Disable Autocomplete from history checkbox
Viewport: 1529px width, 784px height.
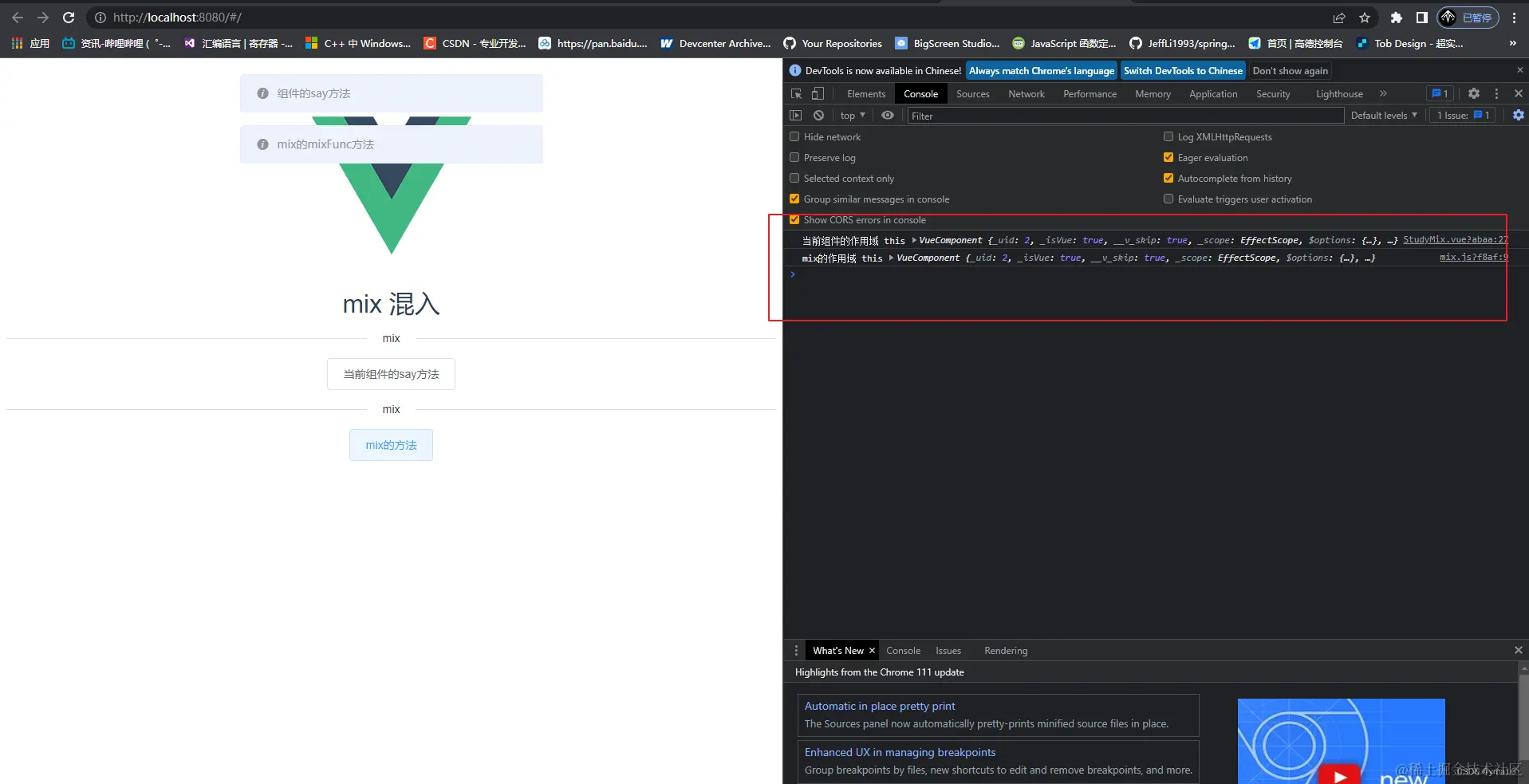pyautogui.click(x=1168, y=179)
